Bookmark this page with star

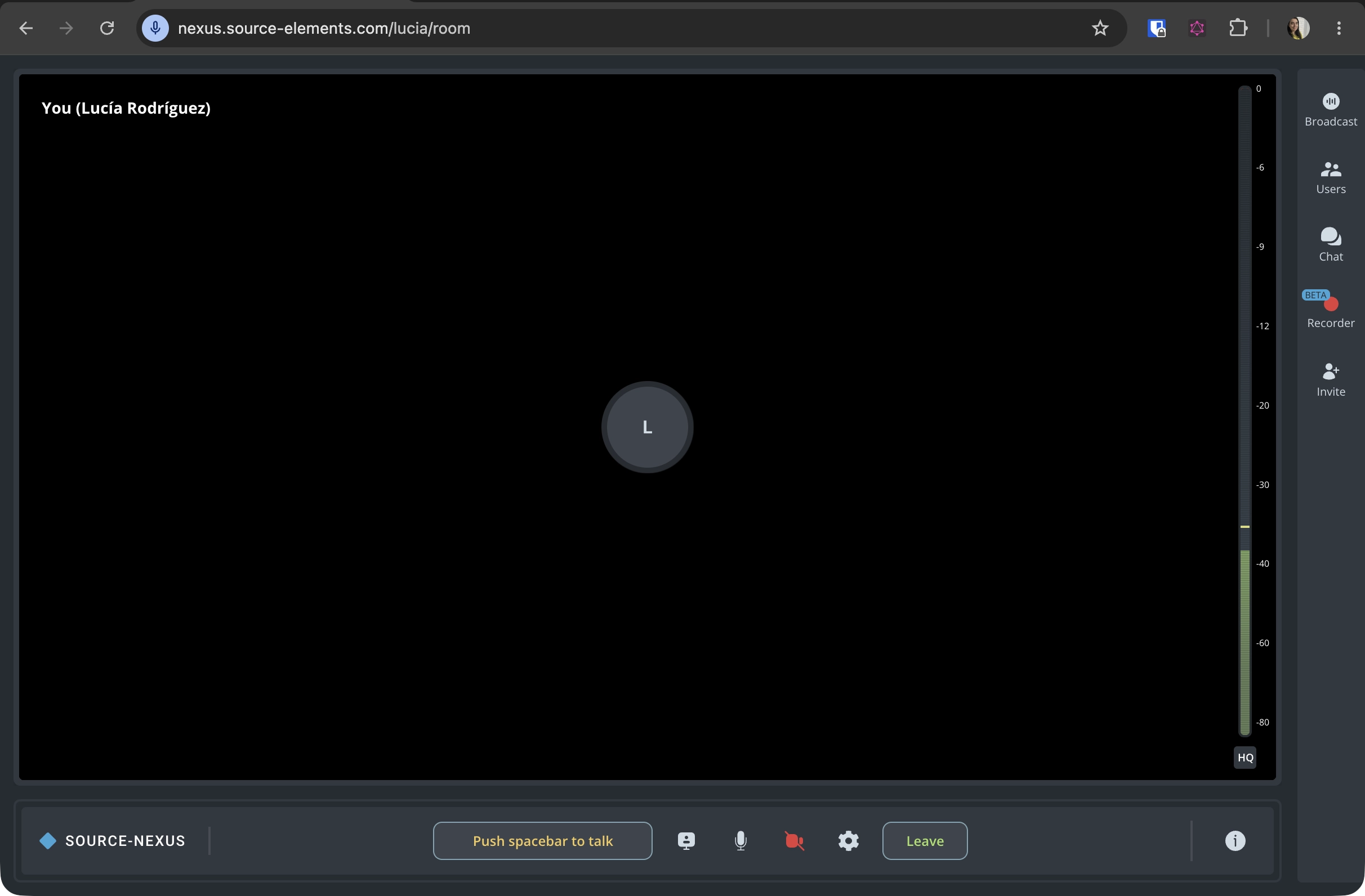click(x=1099, y=28)
